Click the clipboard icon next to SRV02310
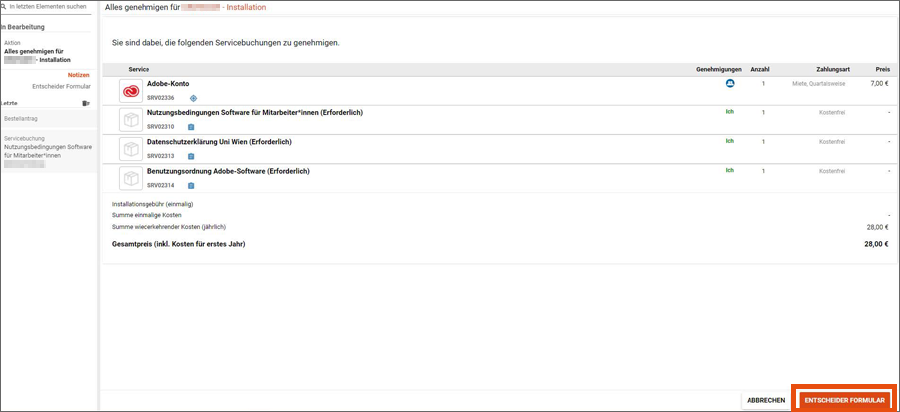The image size is (900, 412). [x=191, y=127]
